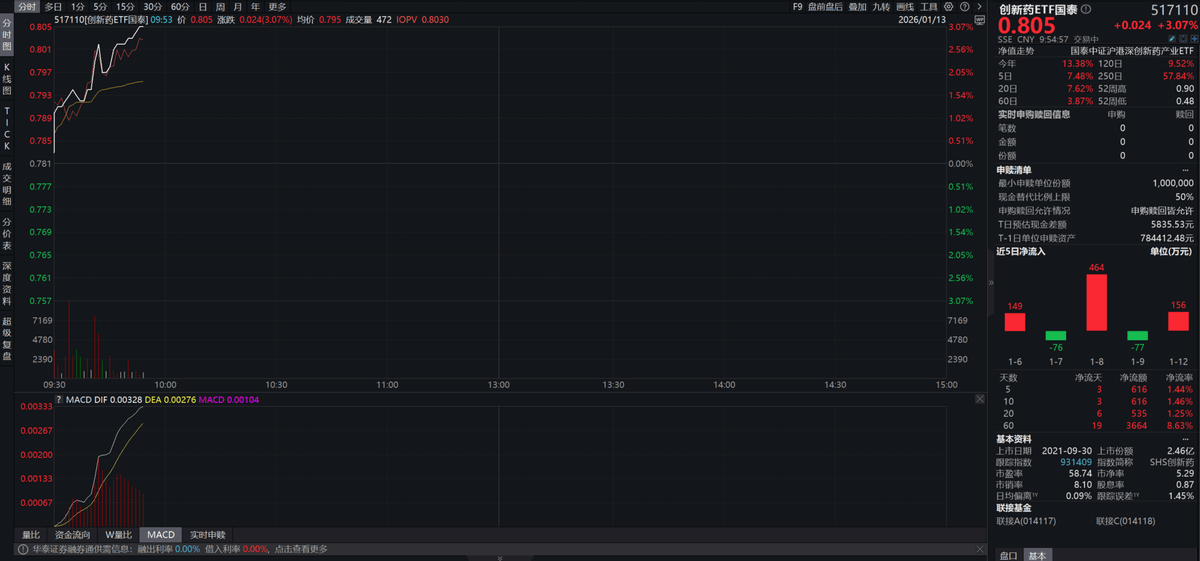Open the 工具 tools menu
The image size is (1200, 561).
tap(929, 6)
